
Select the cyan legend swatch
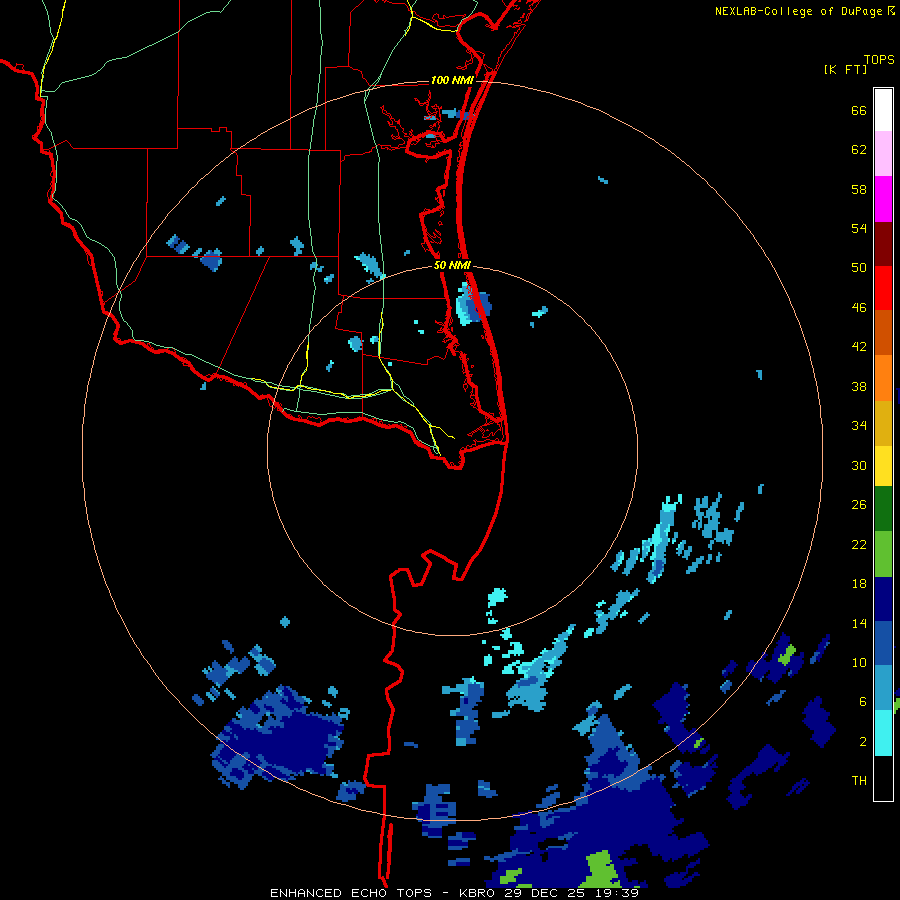[x=883, y=733]
